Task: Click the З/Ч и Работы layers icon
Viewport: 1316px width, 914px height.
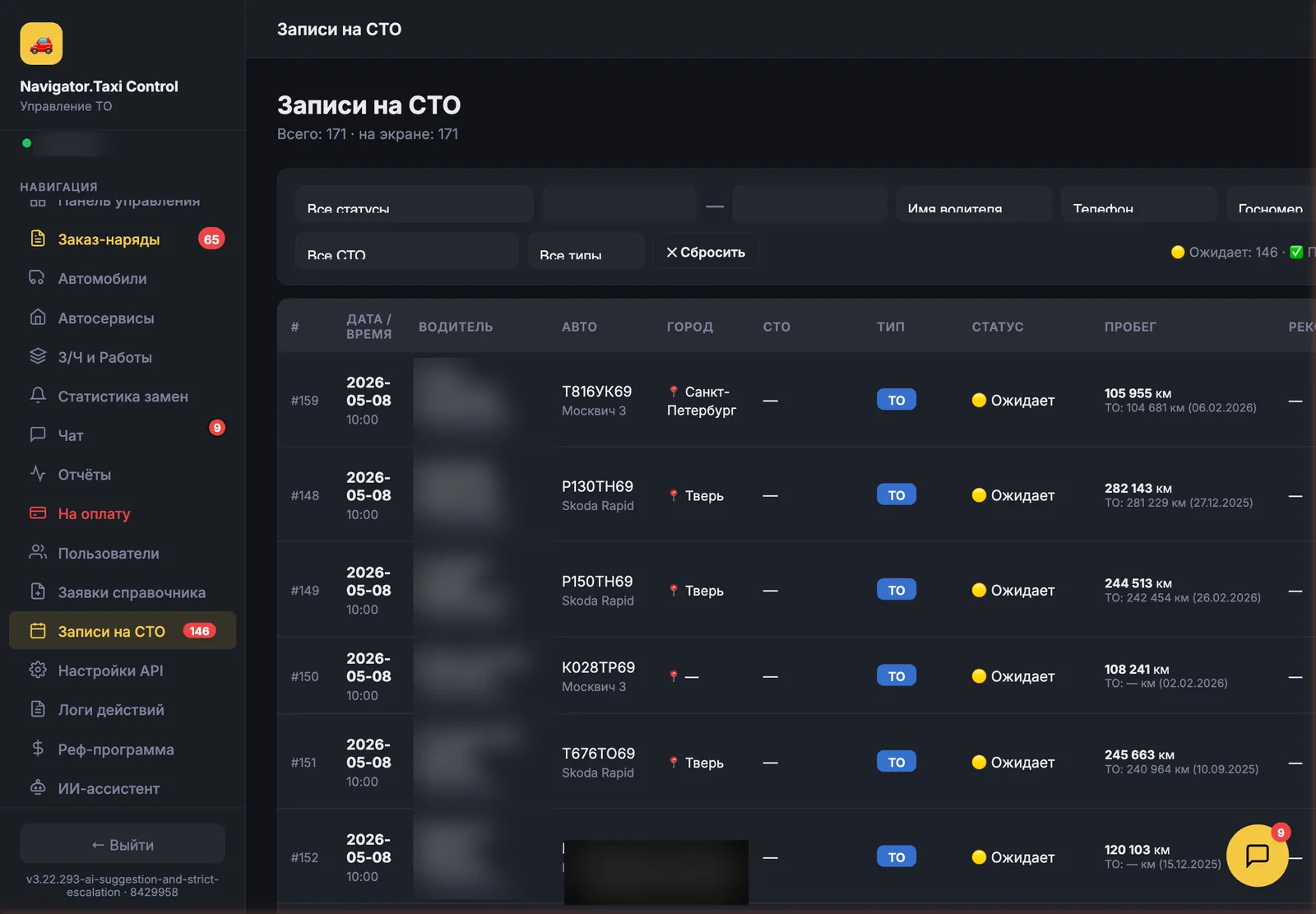Action: pos(38,356)
